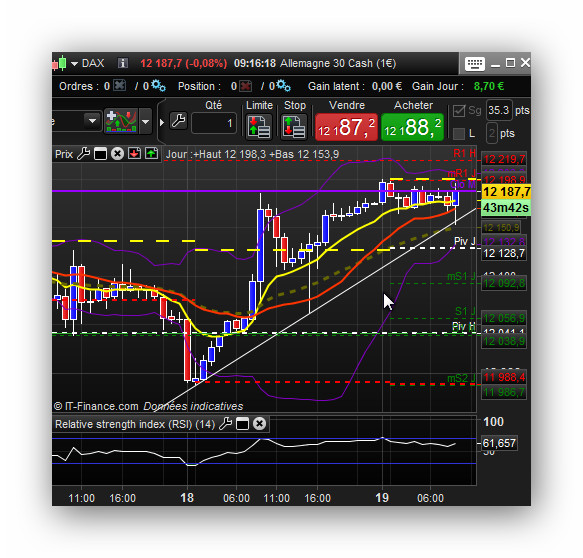Click the S1 J price label 12 056,9

[504, 318]
